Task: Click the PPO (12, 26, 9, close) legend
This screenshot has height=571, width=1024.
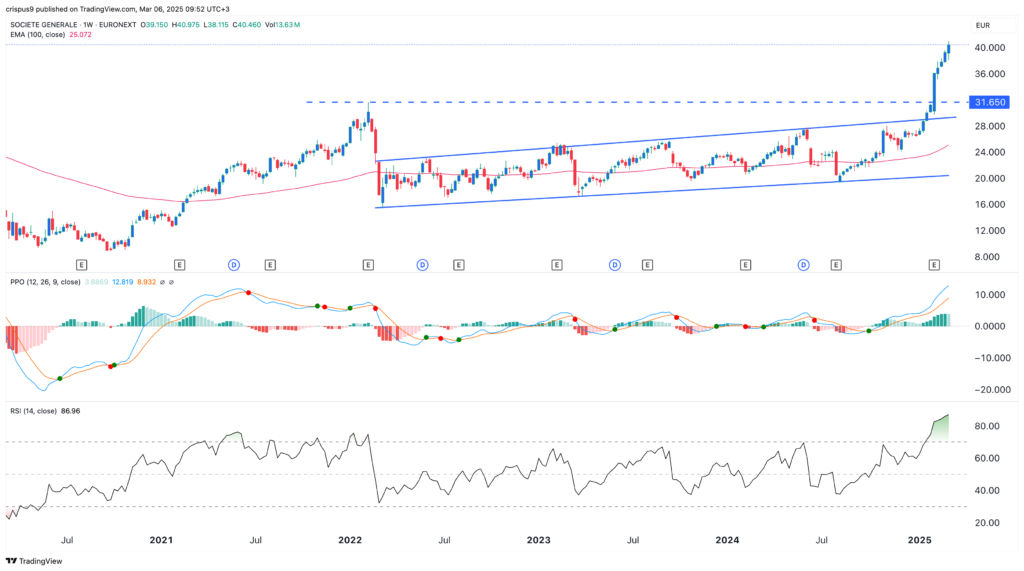Action: point(45,282)
